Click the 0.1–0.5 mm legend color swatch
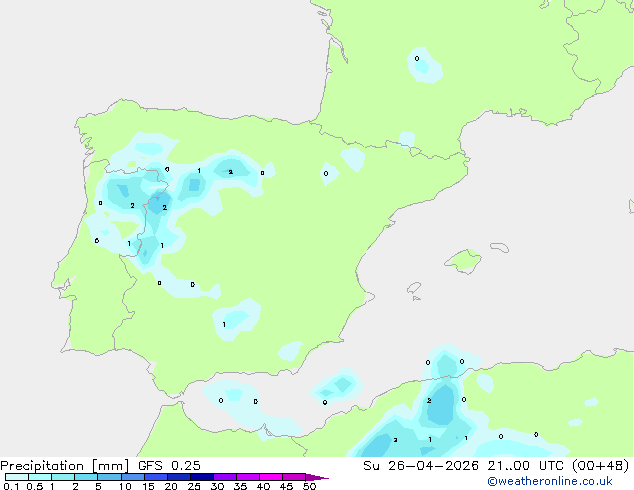 pos(17,477)
